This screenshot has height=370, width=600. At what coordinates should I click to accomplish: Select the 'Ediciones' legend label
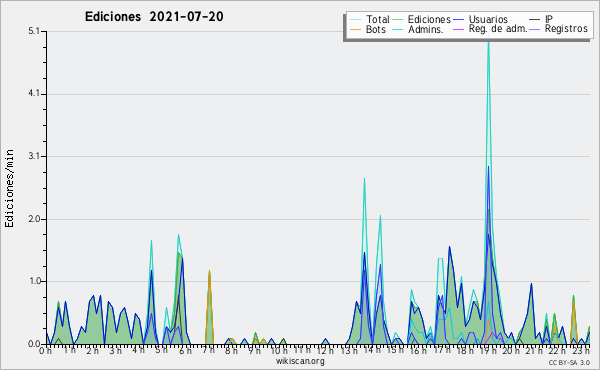(429, 19)
